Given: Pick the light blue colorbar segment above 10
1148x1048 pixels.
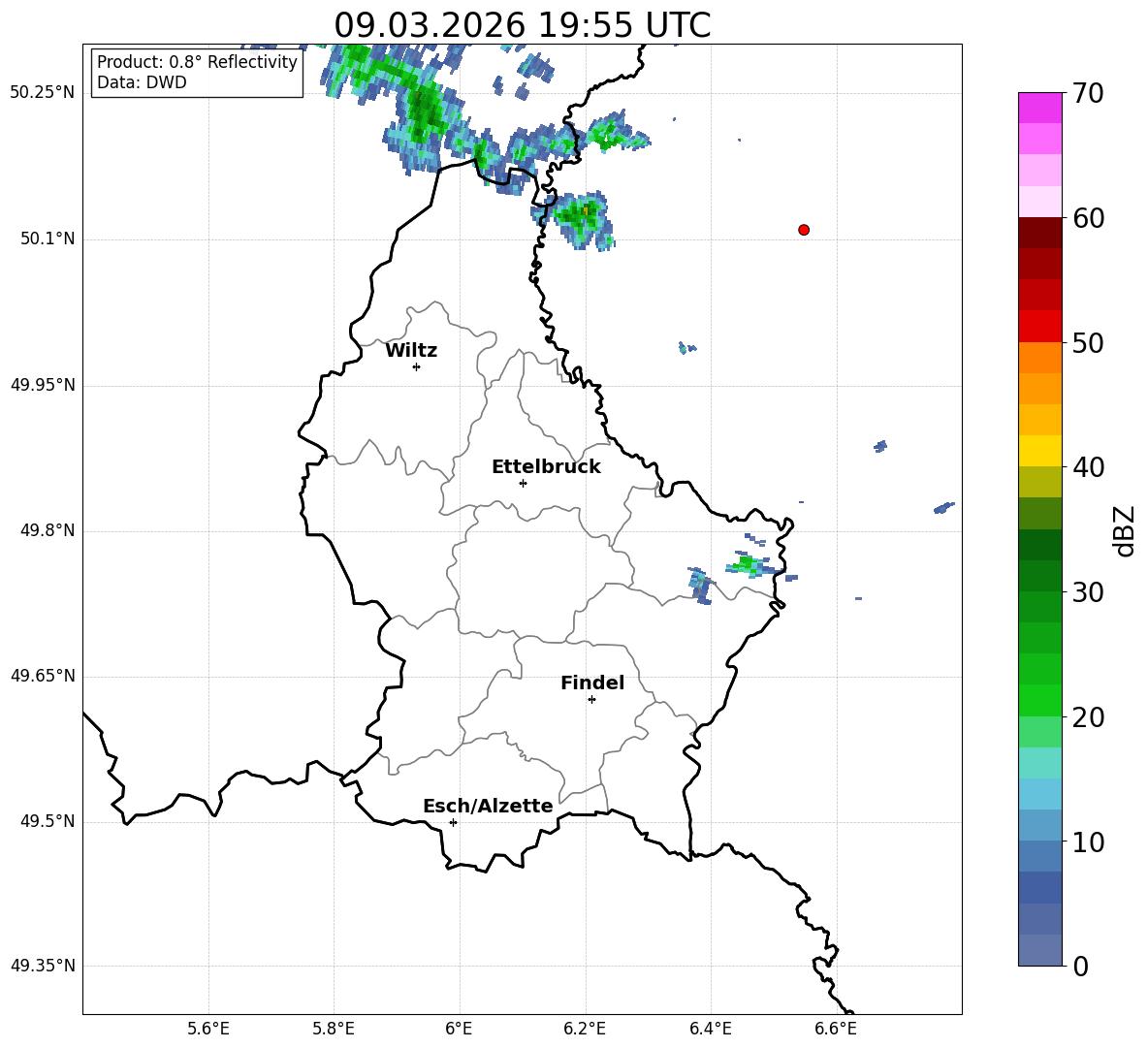Looking at the screenshot, I should (x=1040, y=826).
